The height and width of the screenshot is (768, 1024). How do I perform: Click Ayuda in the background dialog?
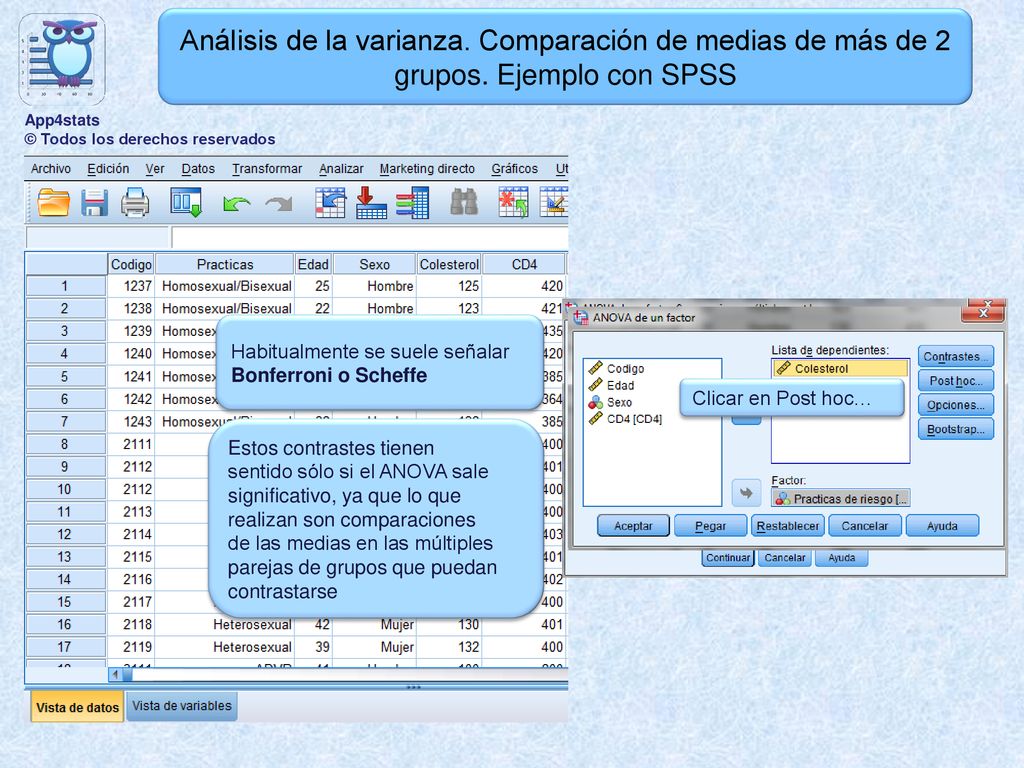coord(842,558)
